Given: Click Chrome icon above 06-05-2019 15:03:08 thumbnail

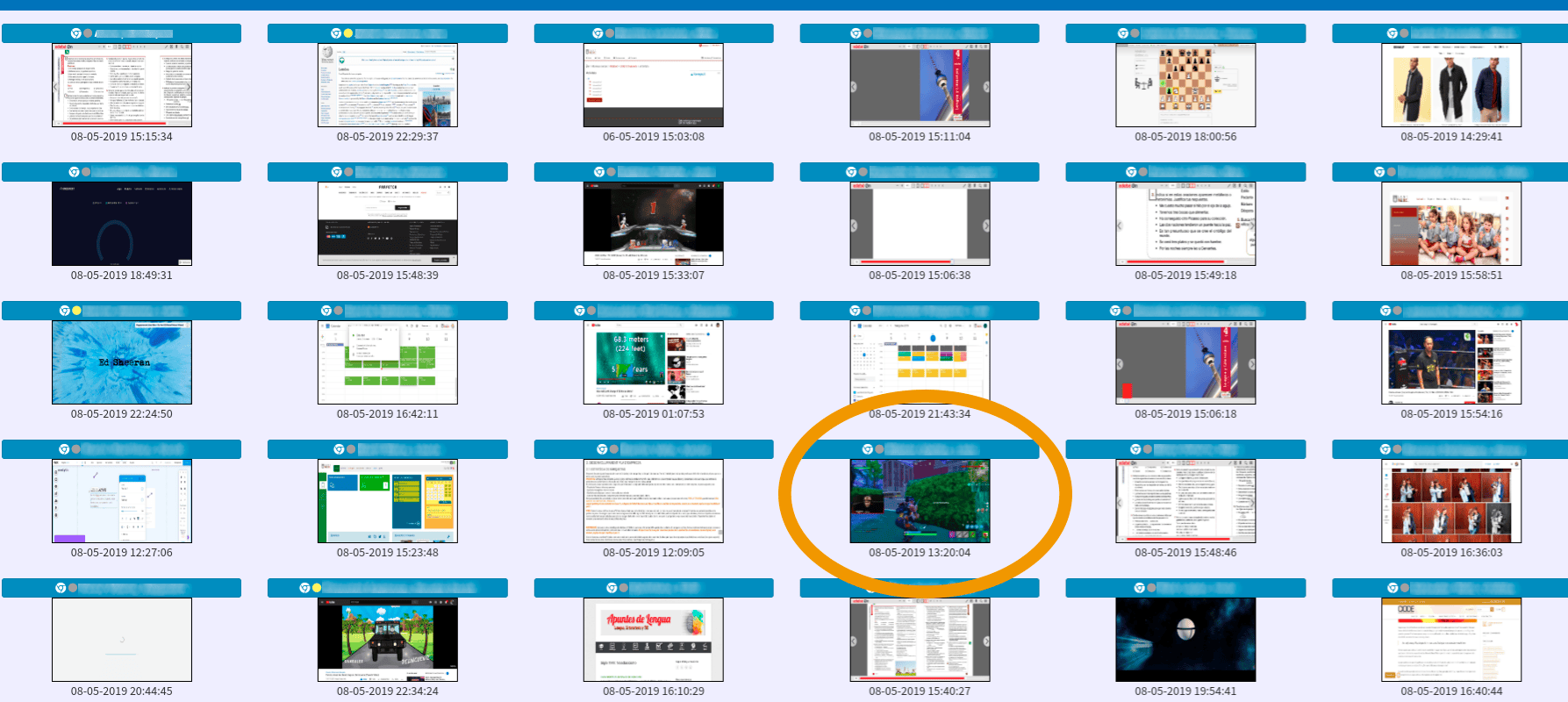Looking at the screenshot, I should (598, 33).
